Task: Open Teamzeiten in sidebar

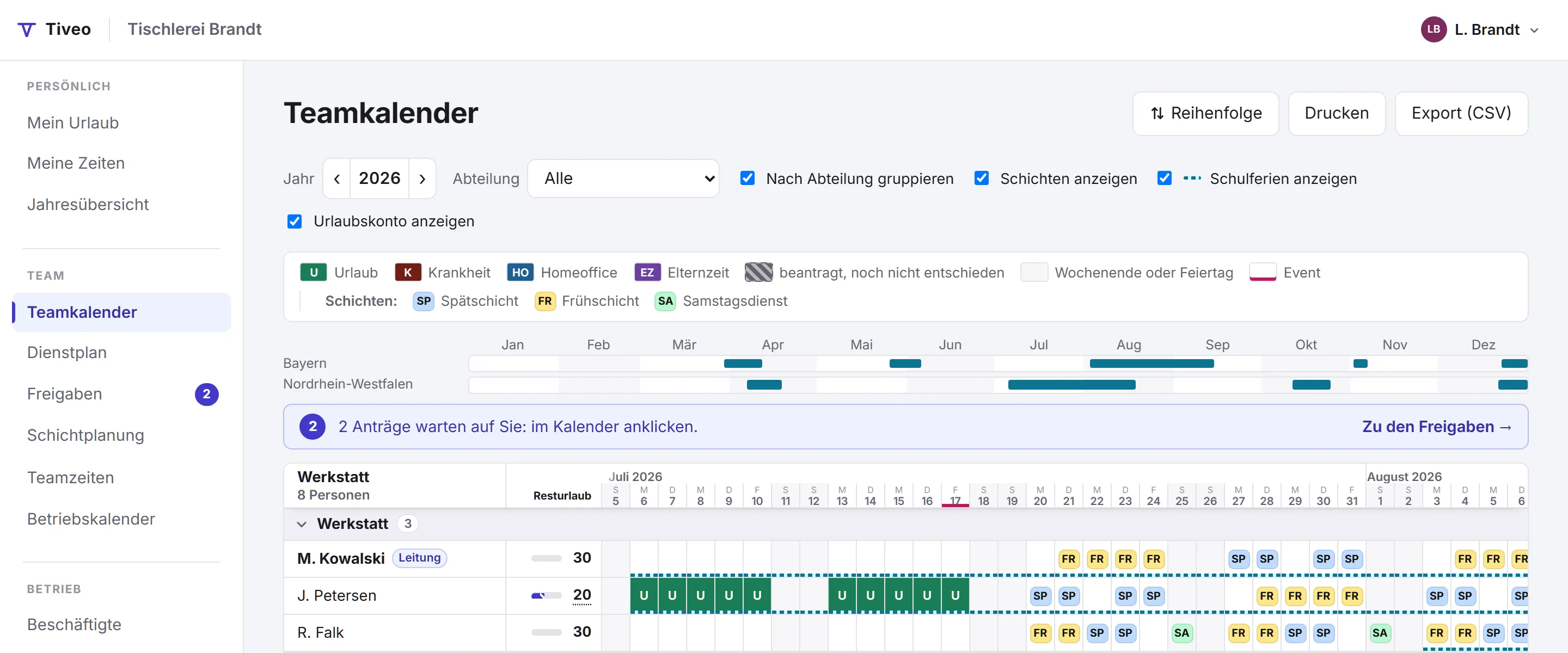Action: click(x=71, y=478)
